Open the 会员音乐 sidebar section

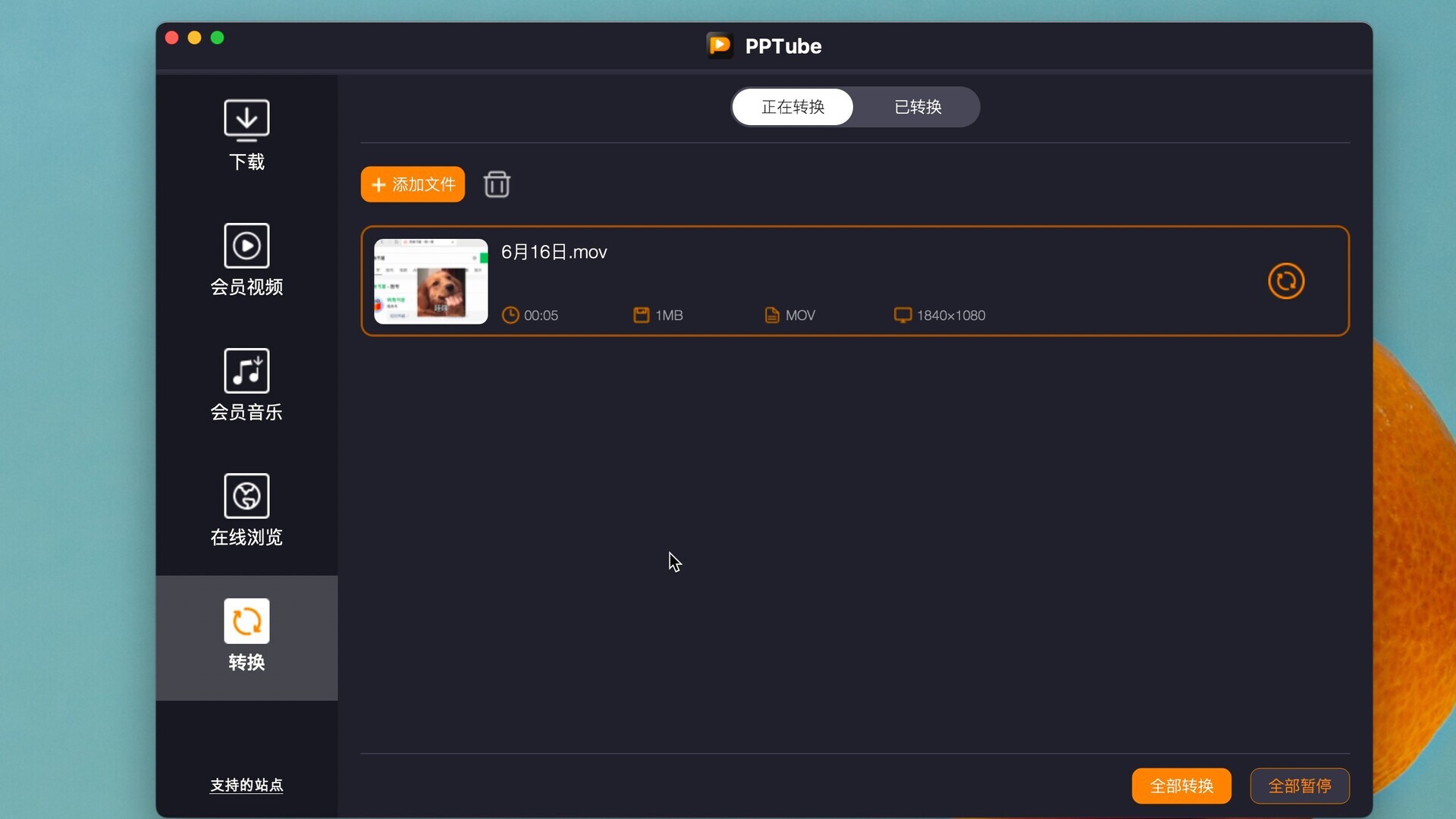pyautogui.click(x=246, y=386)
